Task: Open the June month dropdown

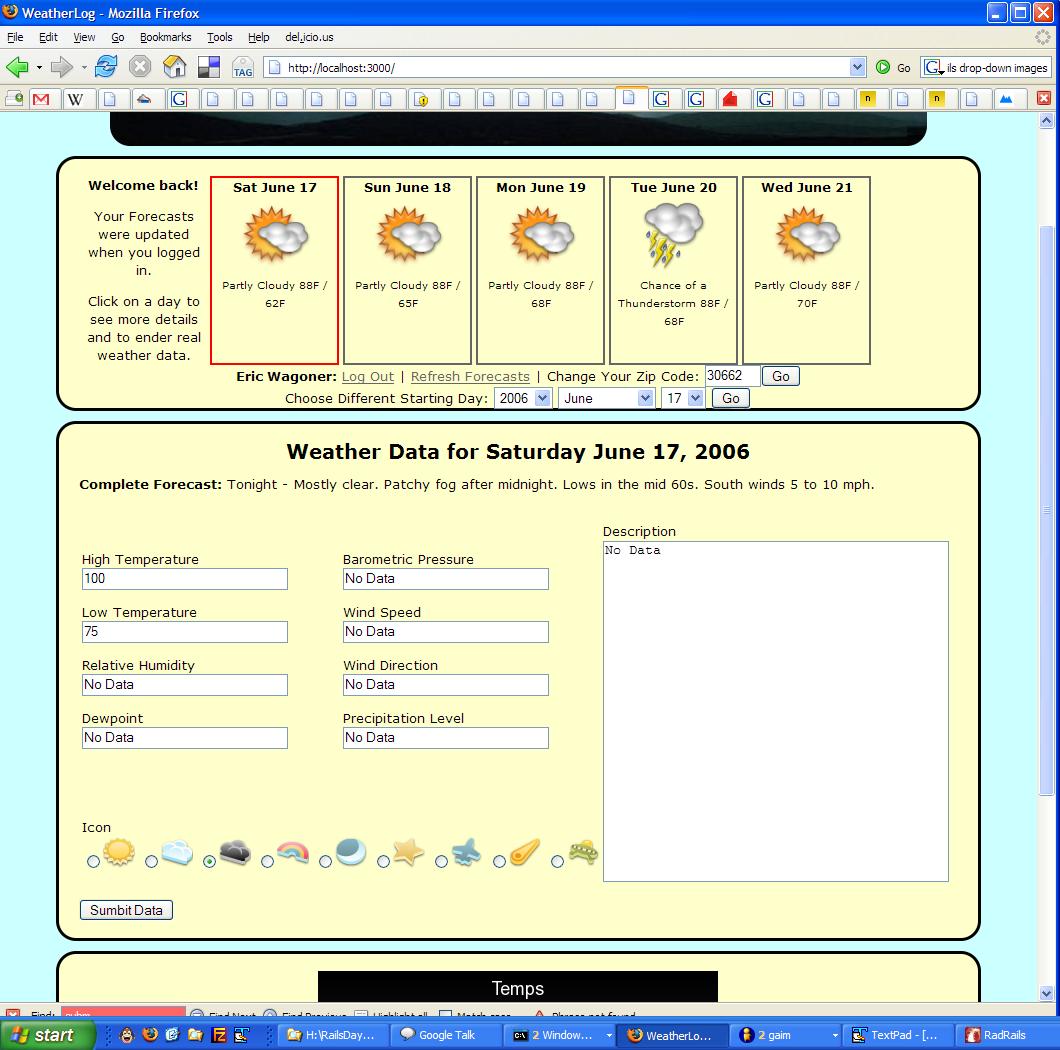Action: pos(606,398)
